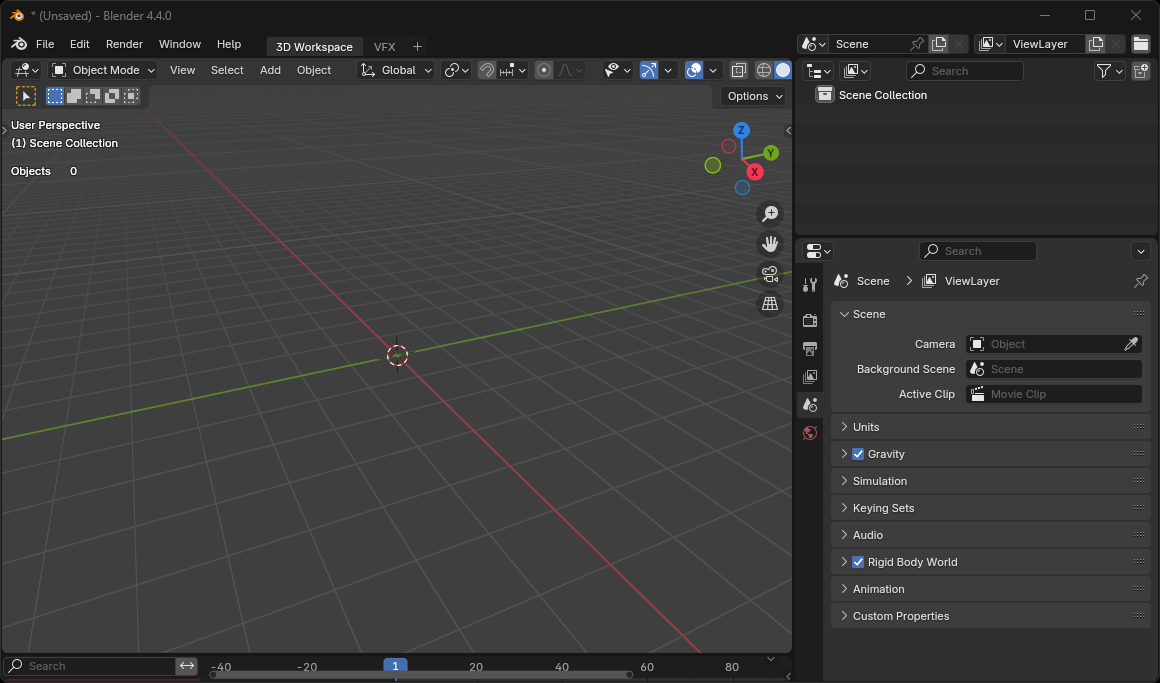
Task: Expand the Keying Sets panel
Action: [991, 508]
